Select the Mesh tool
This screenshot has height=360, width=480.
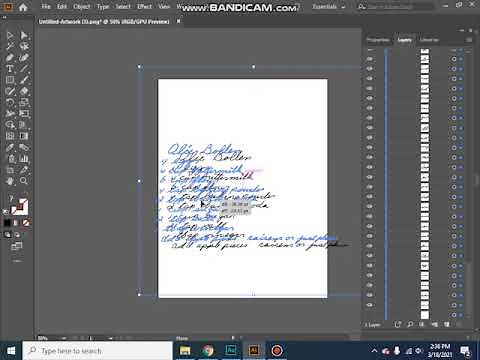click(x=10, y=136)
